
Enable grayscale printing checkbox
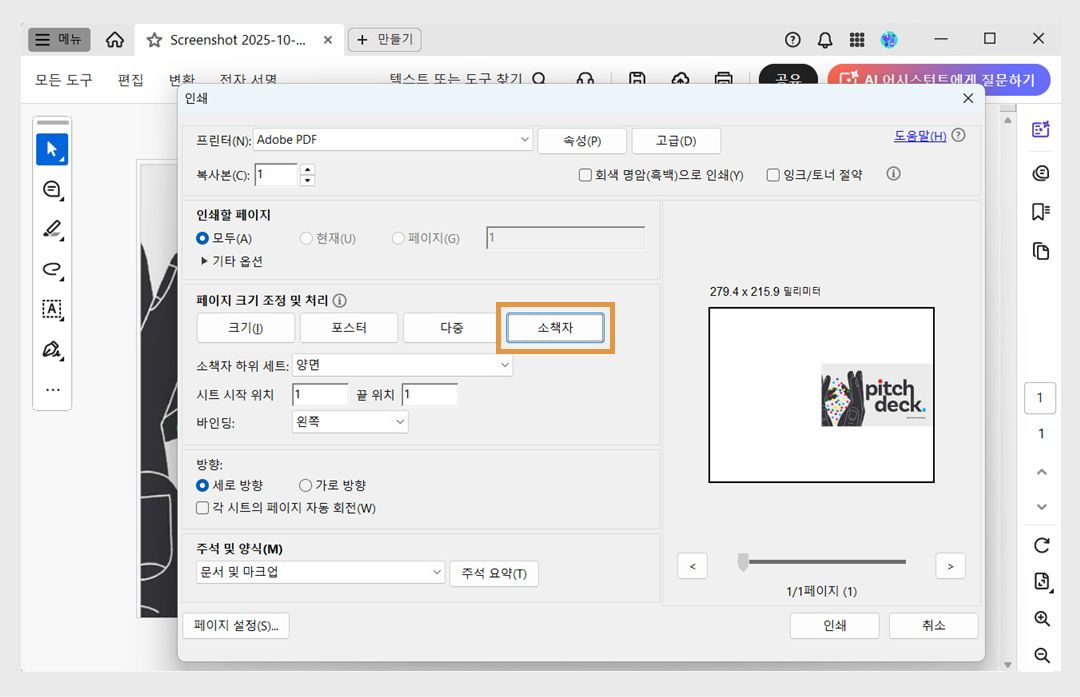(x=584, y=174)
